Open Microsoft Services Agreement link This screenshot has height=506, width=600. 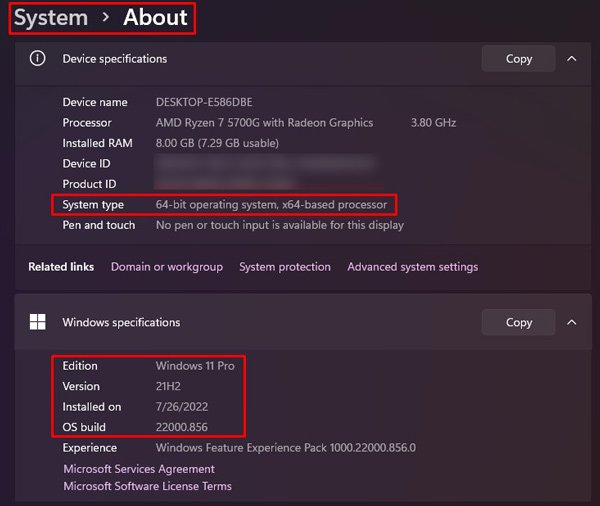139,469
